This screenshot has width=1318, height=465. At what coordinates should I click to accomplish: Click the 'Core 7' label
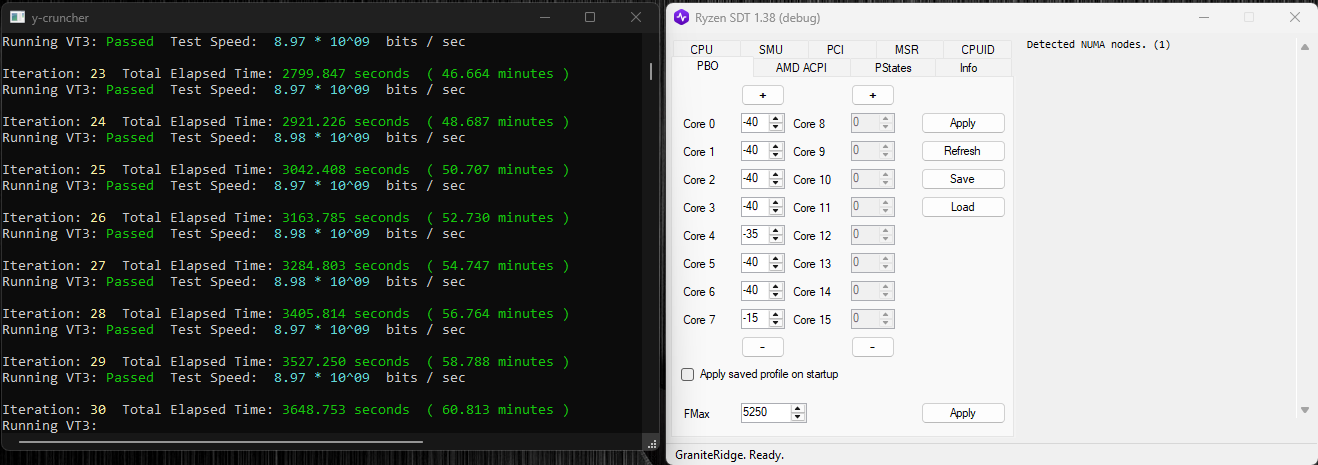(x=699, y=320)
